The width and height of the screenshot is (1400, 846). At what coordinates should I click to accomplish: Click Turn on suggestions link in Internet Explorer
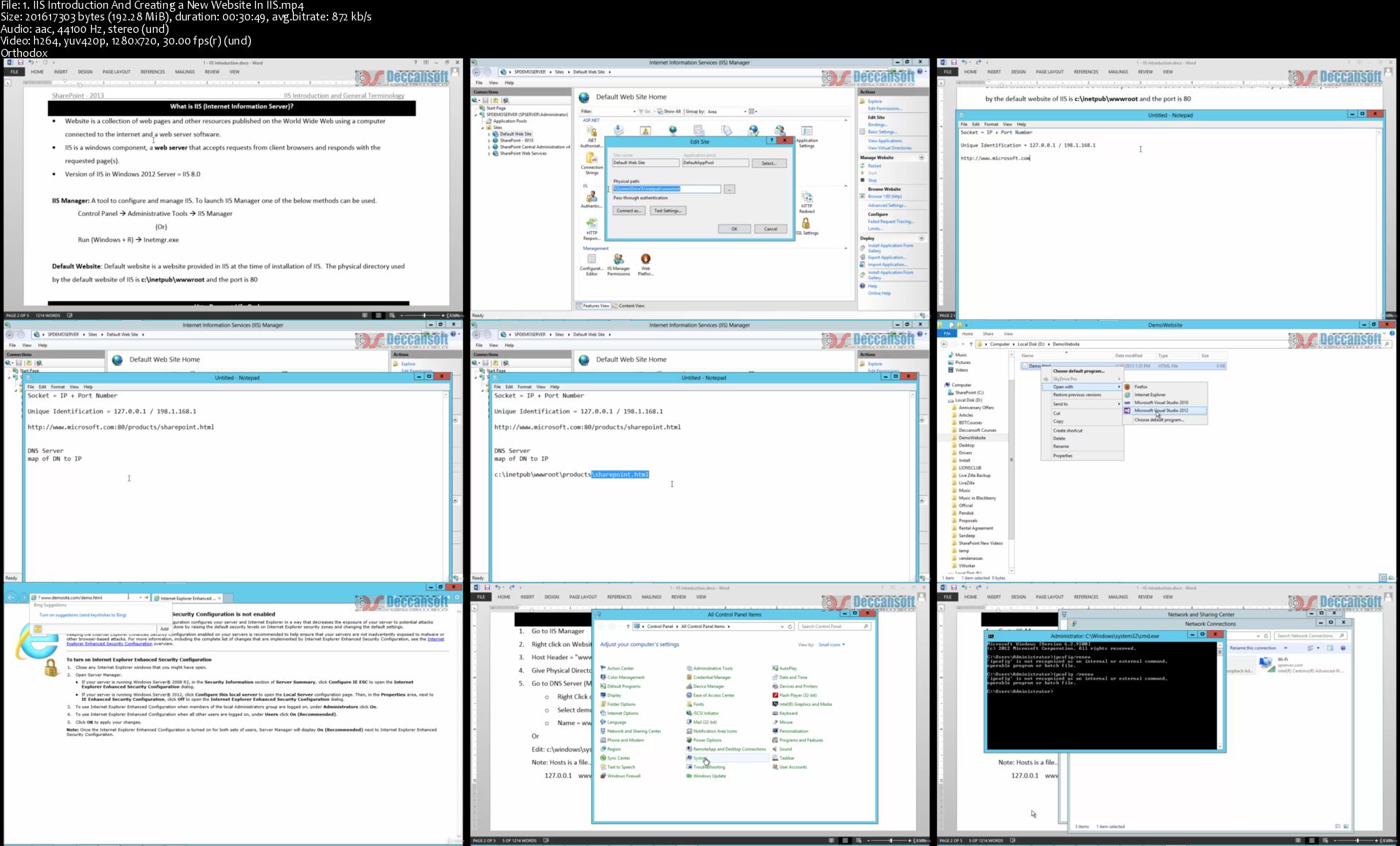coord(82,615)
